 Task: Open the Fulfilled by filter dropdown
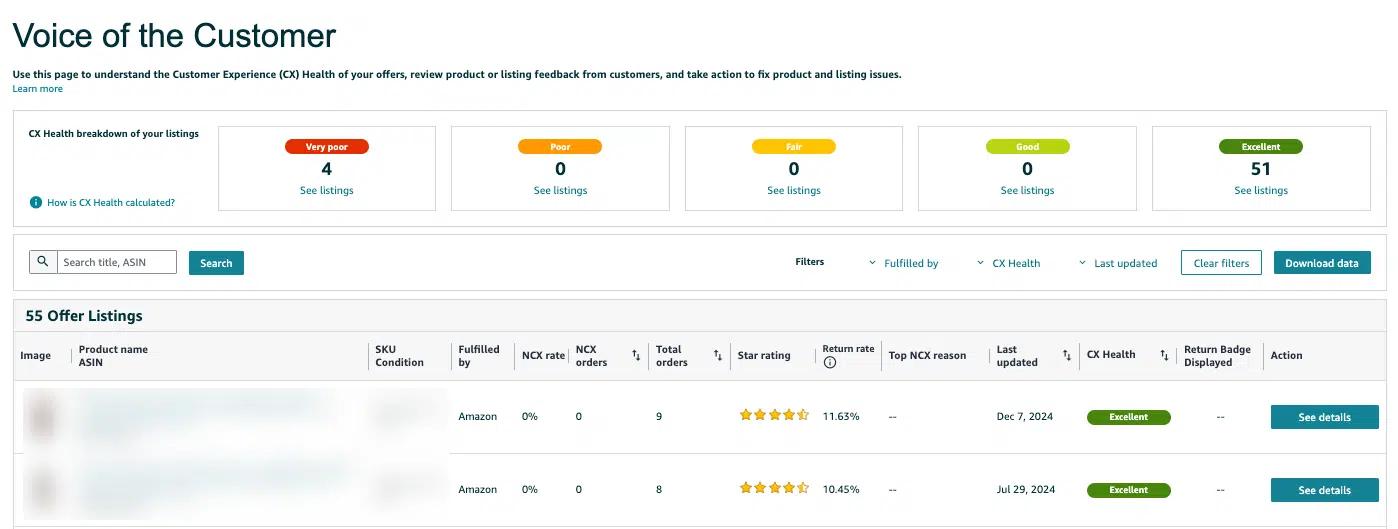click(904, 263)
